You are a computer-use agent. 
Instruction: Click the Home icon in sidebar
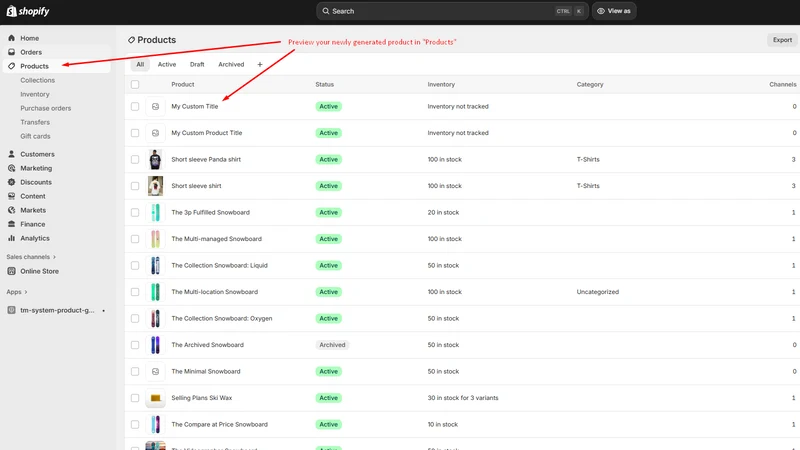[x=11, y=38]
